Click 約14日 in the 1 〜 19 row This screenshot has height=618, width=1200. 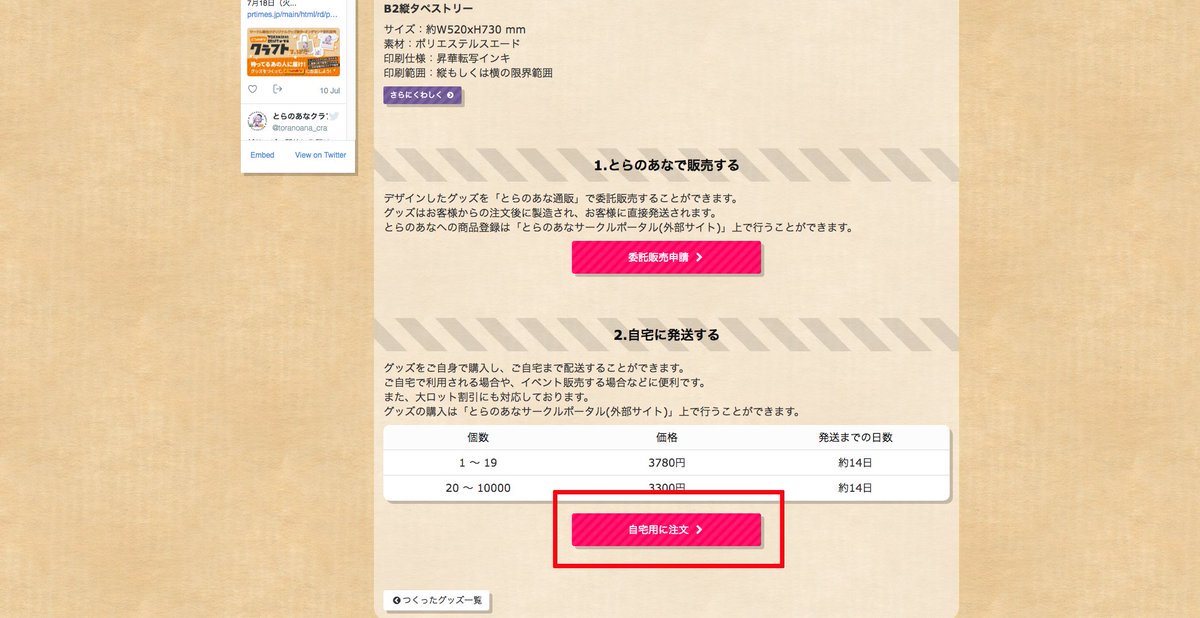(x=855, y=463)
